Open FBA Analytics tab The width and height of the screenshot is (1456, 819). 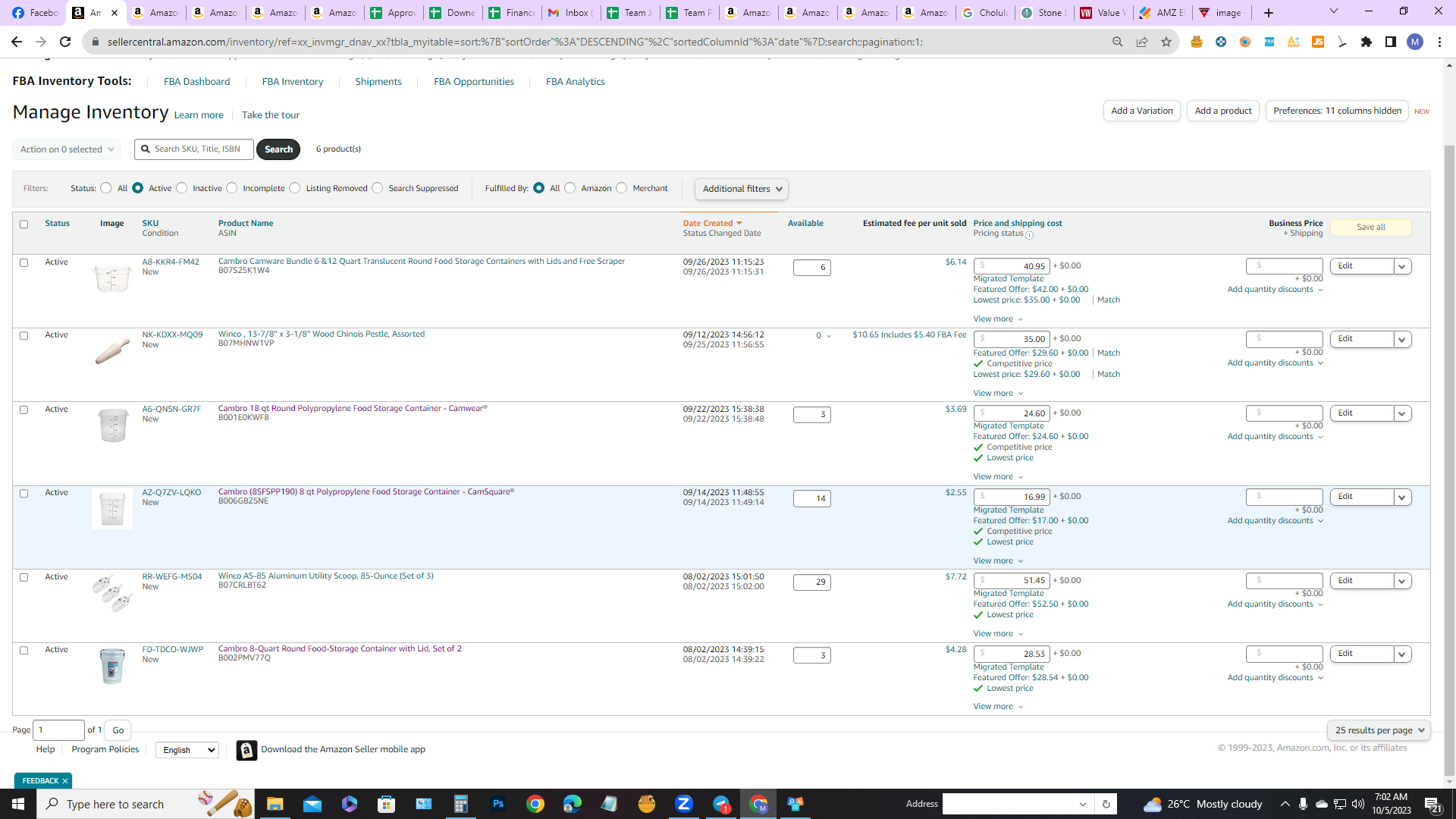click(x=575, y=82)
